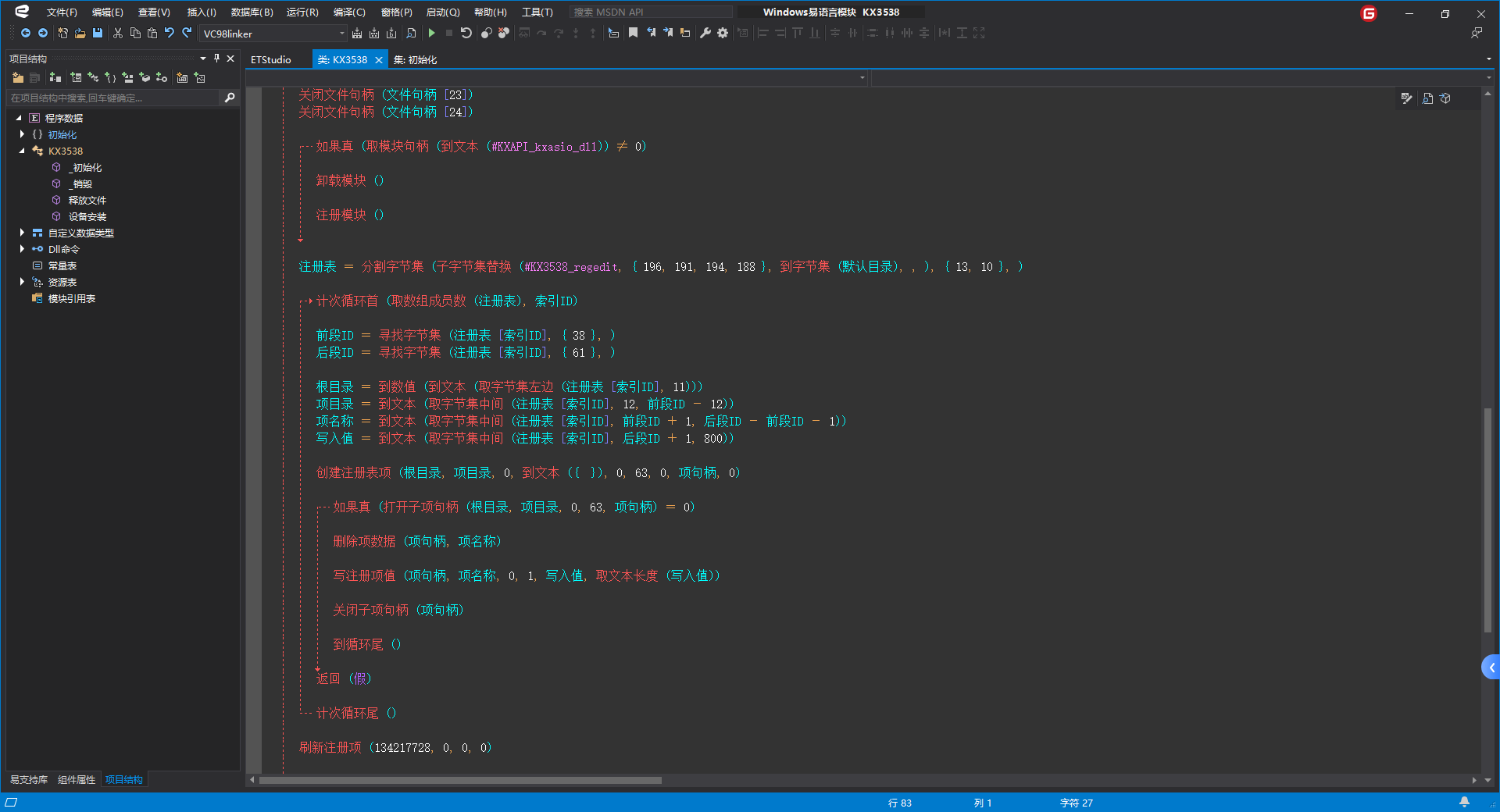1500x812 pixels.
Task: Select the 设备安装 method in tree
Action: pos(87,216)
